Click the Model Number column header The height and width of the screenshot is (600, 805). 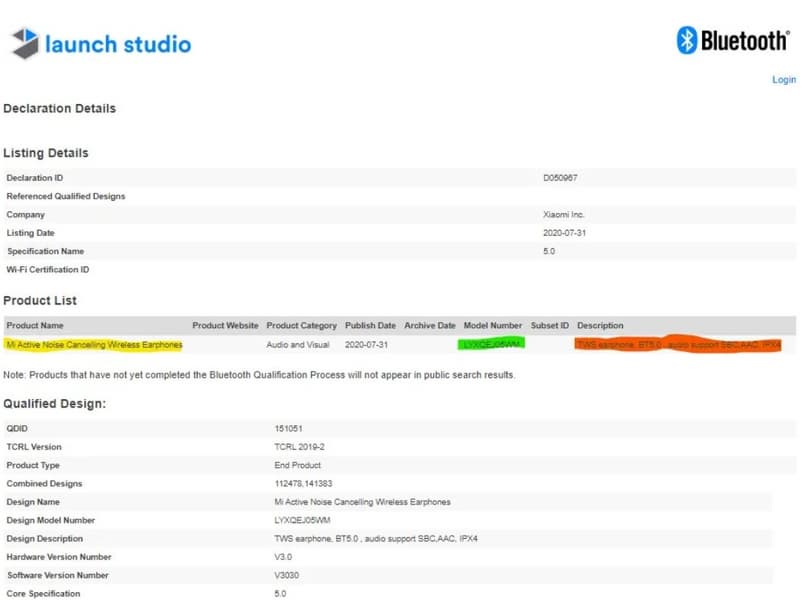493,326
